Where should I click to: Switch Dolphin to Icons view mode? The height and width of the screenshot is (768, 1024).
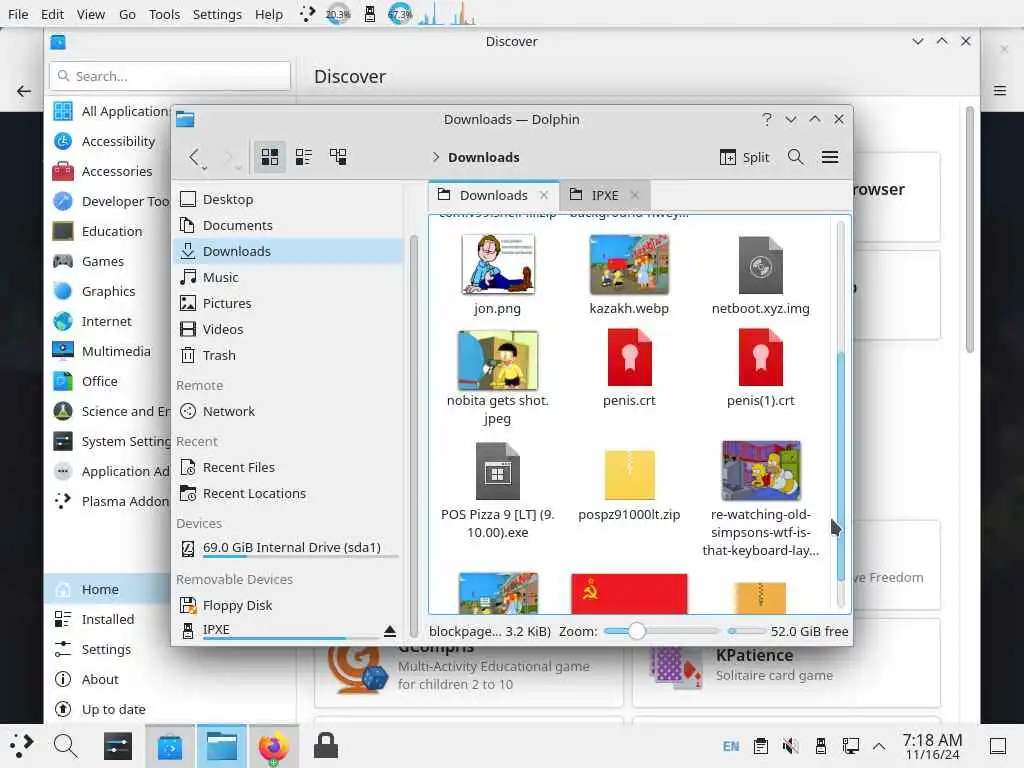270,157
